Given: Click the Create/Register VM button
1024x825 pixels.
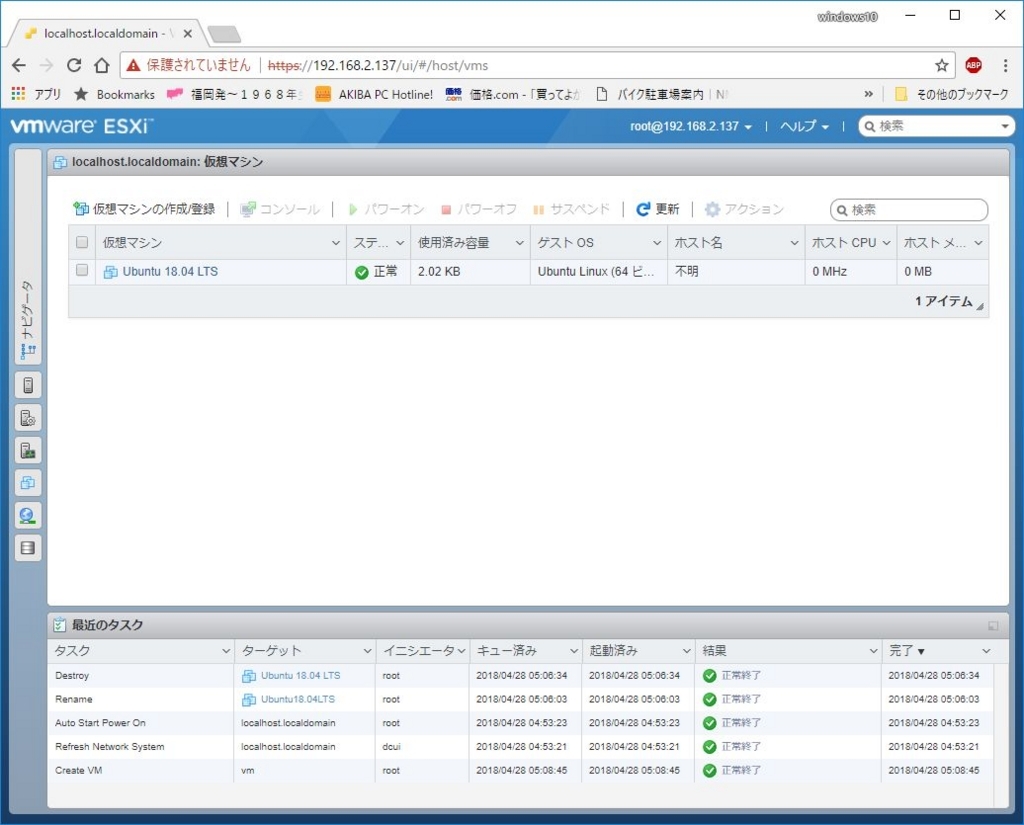Looking at the screenshot, I should coord(144,209).
